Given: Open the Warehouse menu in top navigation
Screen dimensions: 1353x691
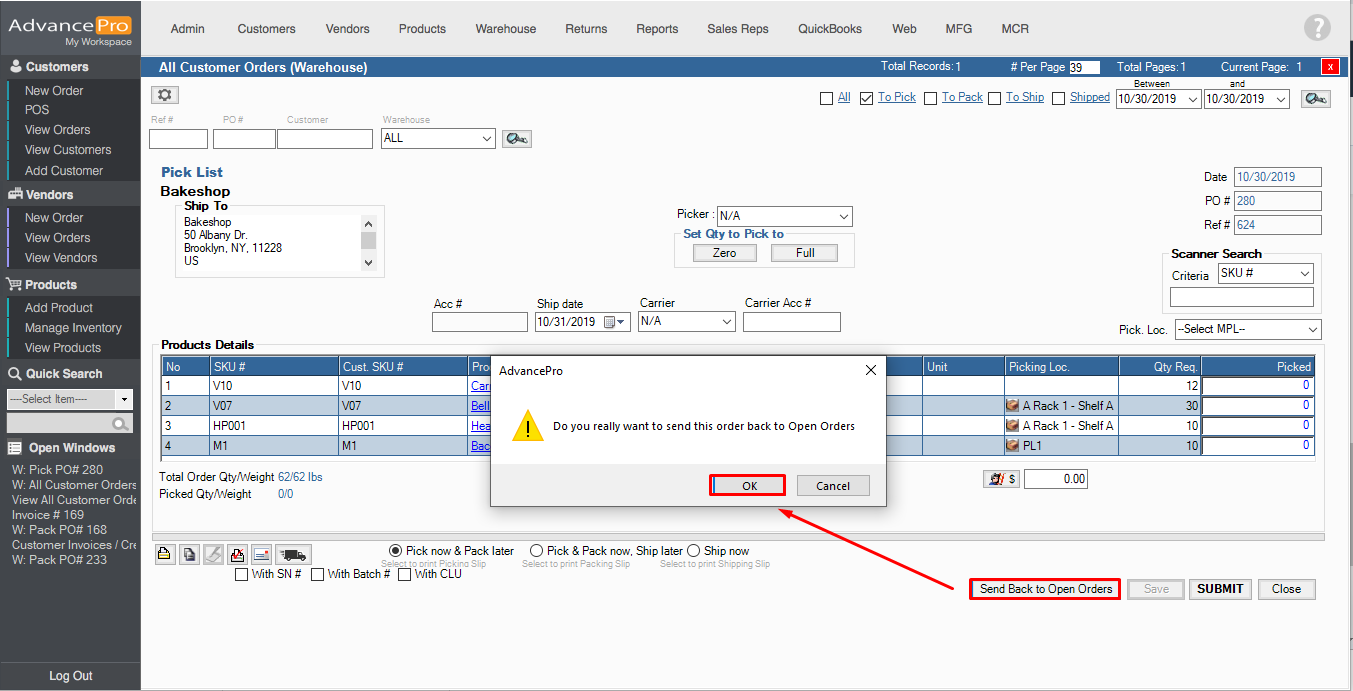Looking at the screenshot, I should [505, 29].
